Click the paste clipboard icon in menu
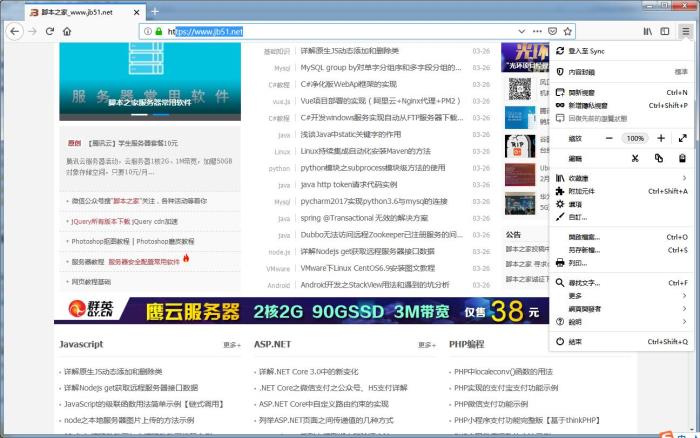Image resolution: width=700 pixels, height=438 pixels. (x=682, y=158)
